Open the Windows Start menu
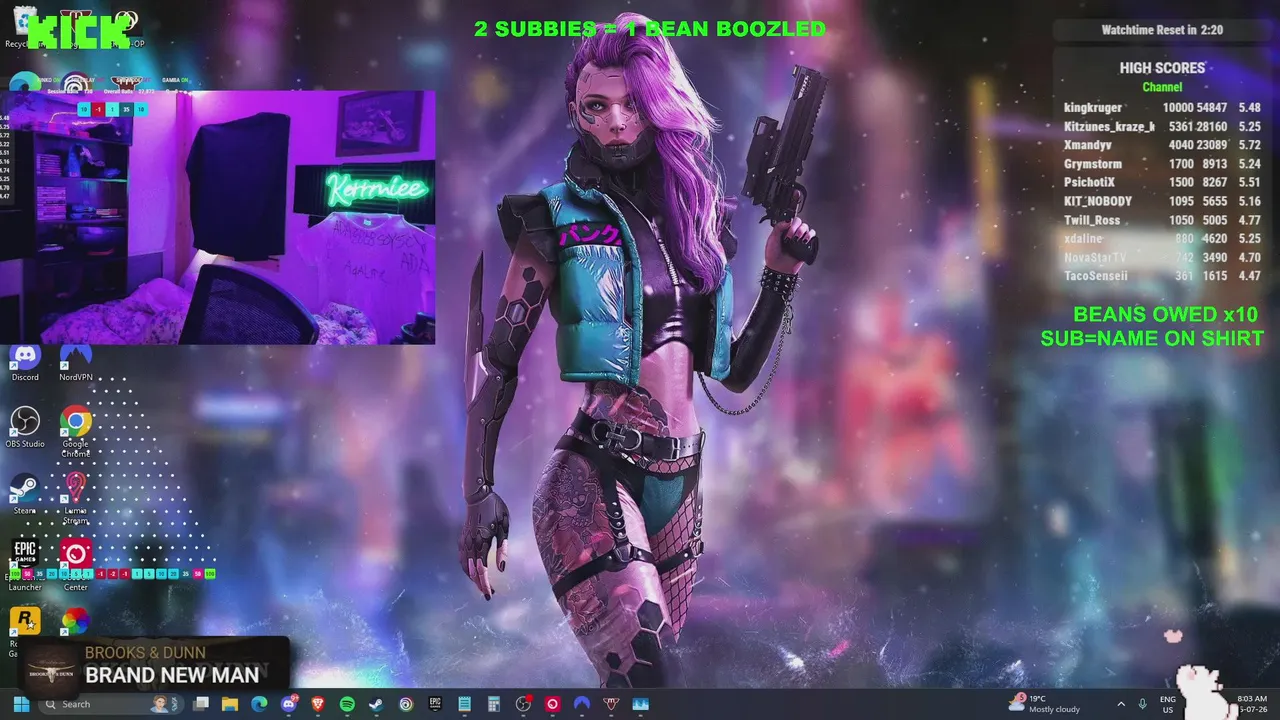The width and height of the screenshot is (1280, 720). point(21,704)
